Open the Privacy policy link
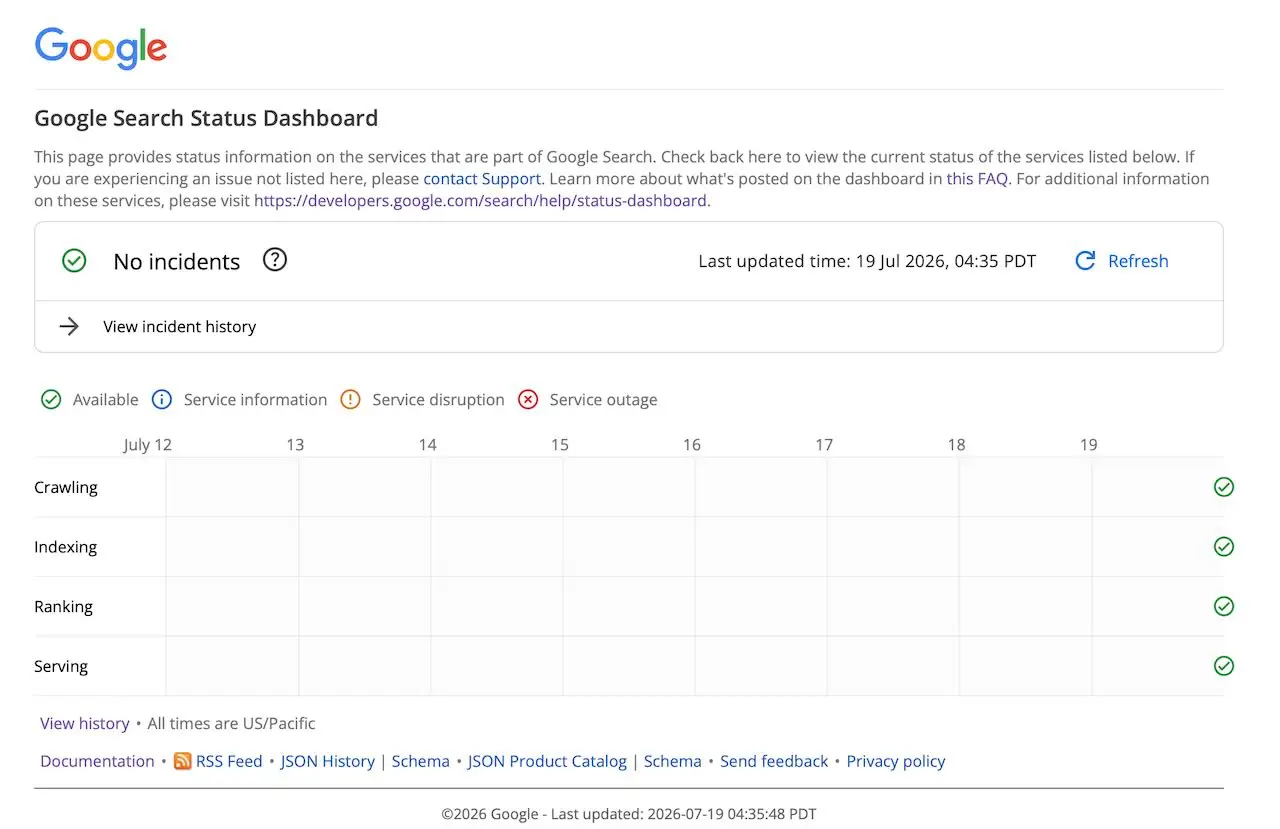This screenshot has height=829, width=1280. point(896,761)
